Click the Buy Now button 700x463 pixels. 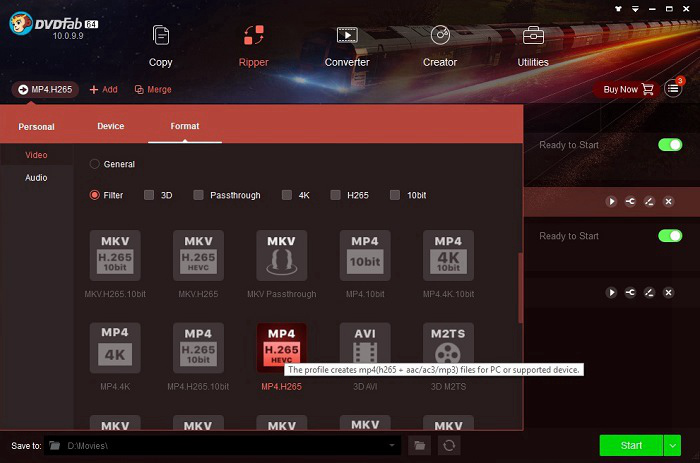pyautogui.click(x=626, y=89)
